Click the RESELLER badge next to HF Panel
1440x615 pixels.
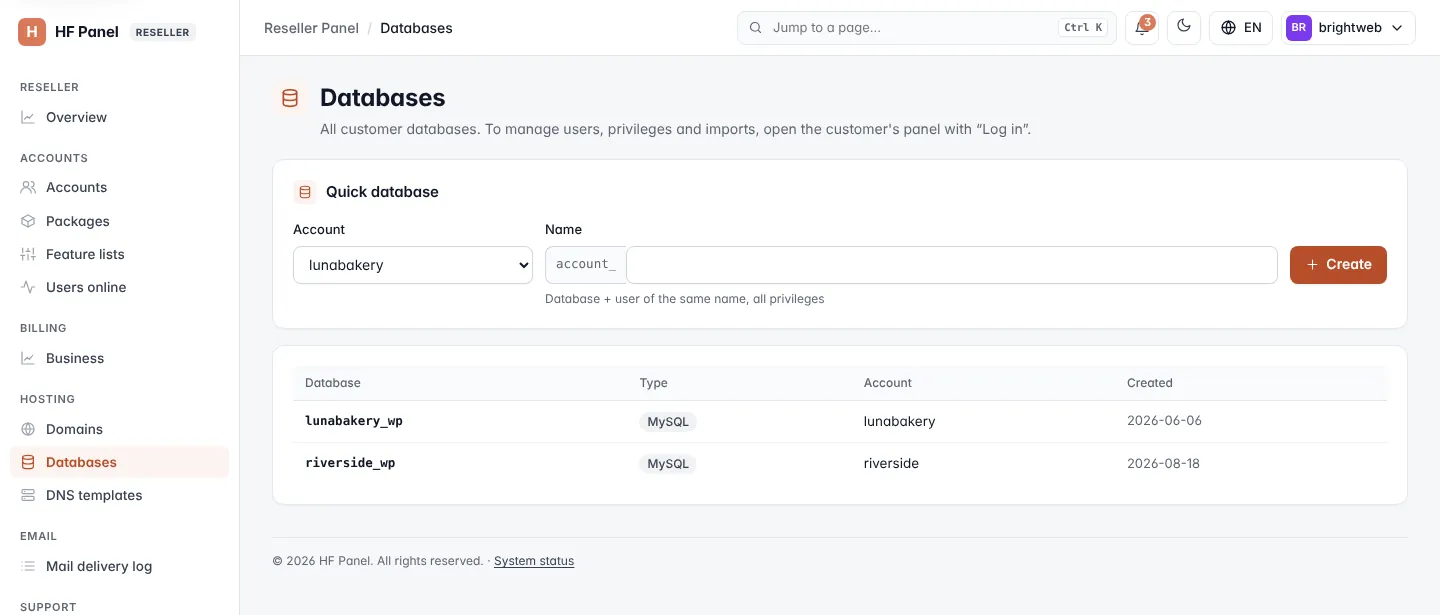163,32
